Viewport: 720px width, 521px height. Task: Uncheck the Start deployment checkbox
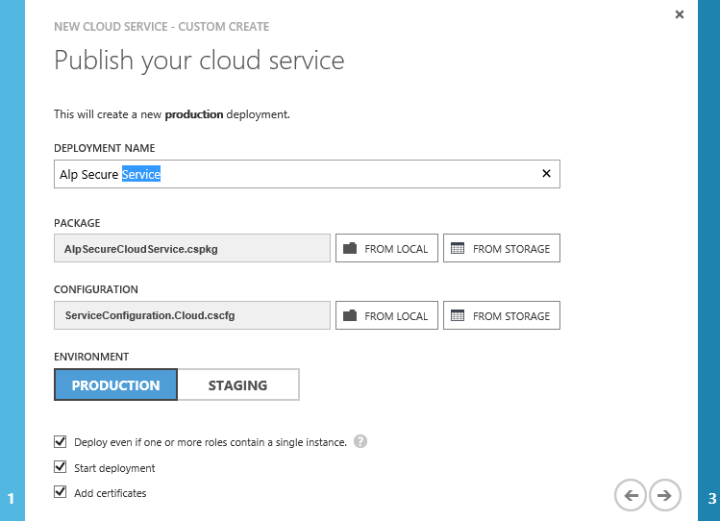click(60, 467)
